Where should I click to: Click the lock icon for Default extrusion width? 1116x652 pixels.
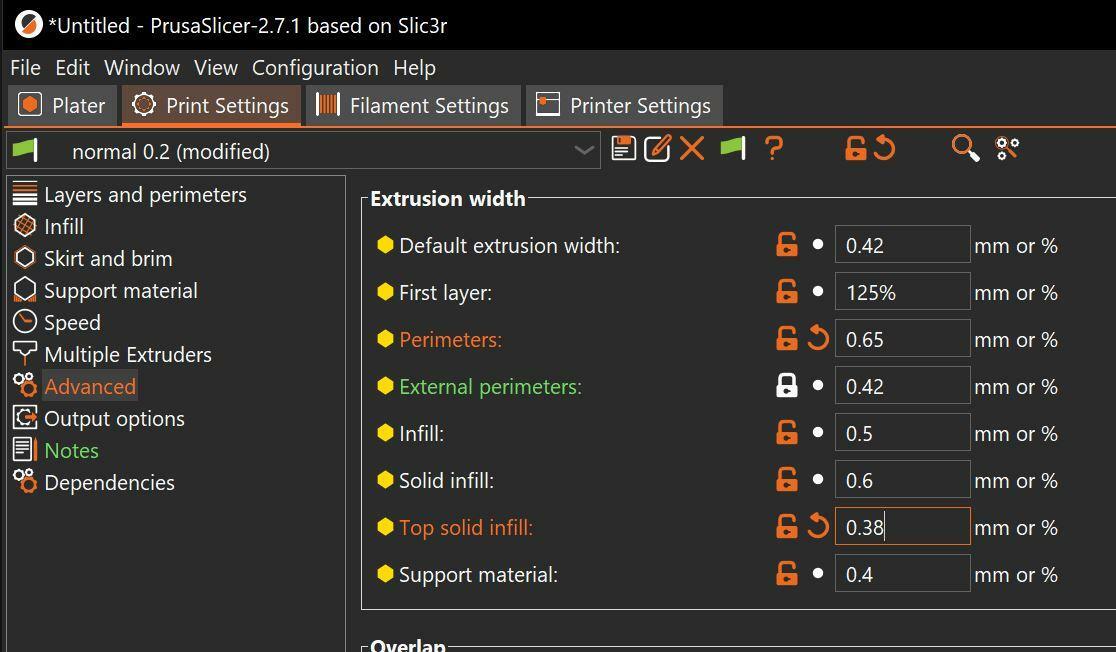click(x=786, y=245)
